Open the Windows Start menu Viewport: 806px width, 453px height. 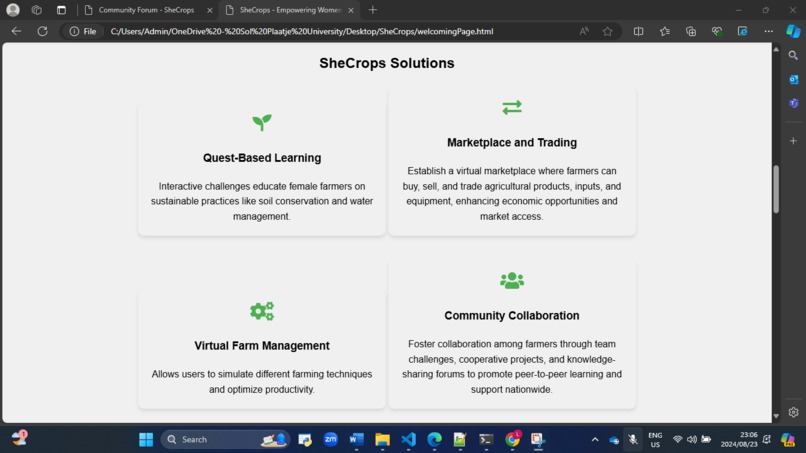pyautogui.click(x=146, y=439)
